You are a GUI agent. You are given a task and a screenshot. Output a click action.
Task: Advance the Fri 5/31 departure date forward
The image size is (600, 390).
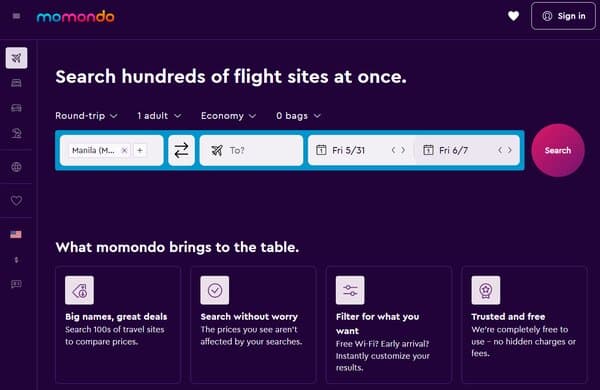tap(403, 150)
